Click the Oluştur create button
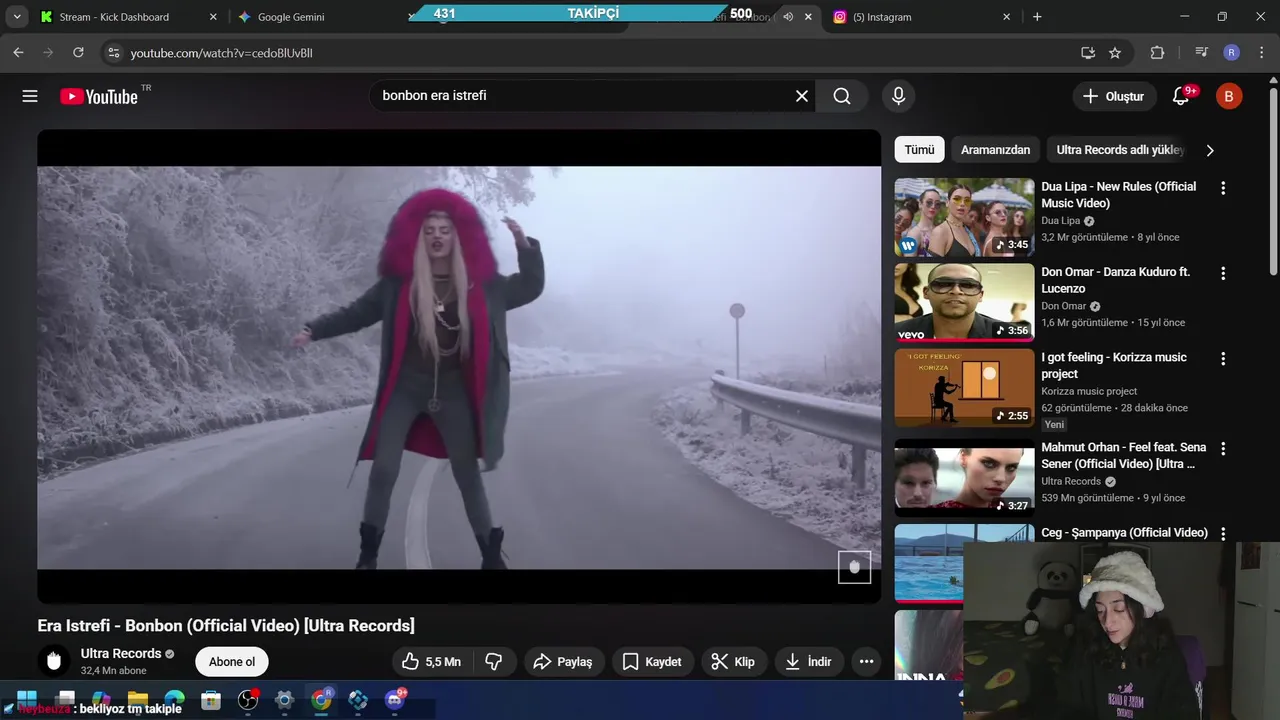1280x720 pixels. (x=1114, y=96)
